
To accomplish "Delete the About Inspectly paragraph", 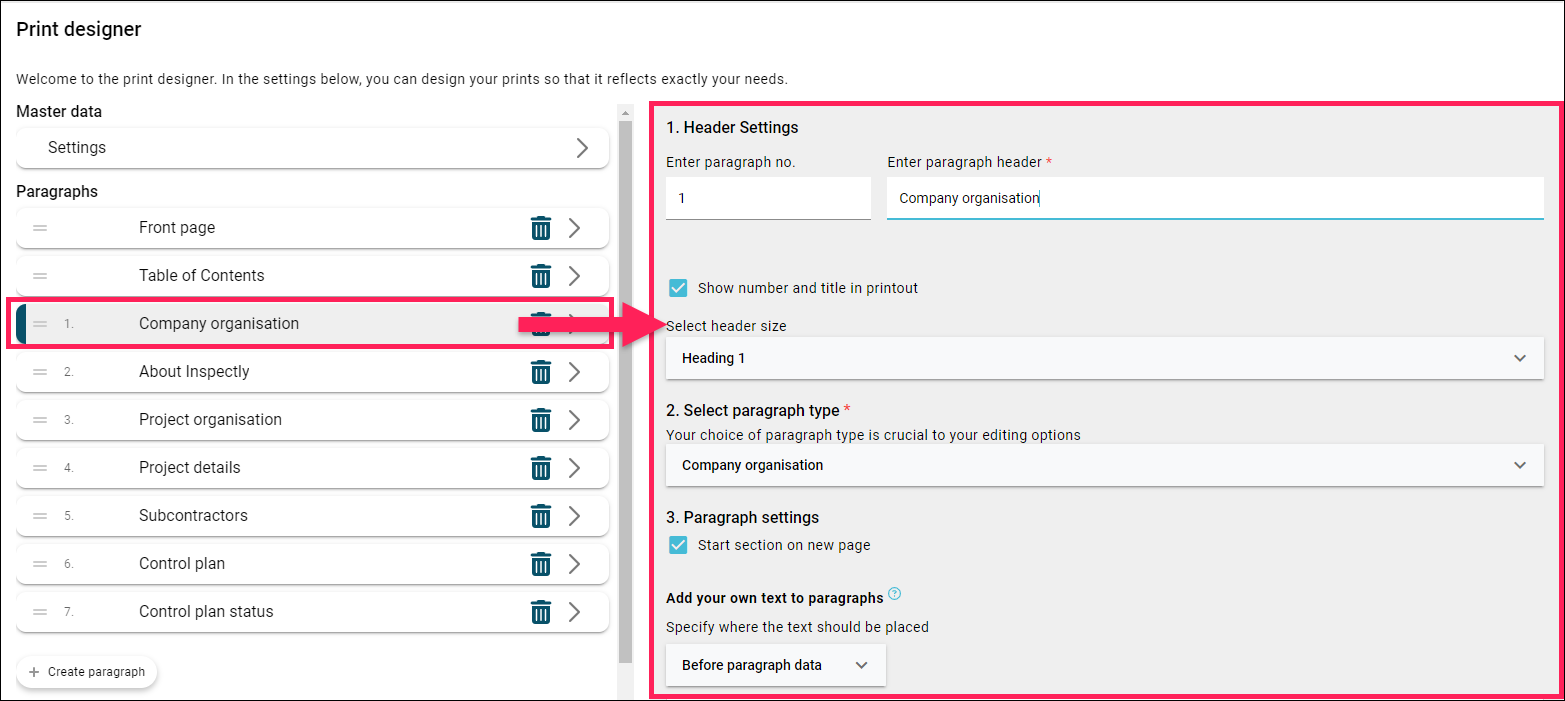I will coord(541,372).
